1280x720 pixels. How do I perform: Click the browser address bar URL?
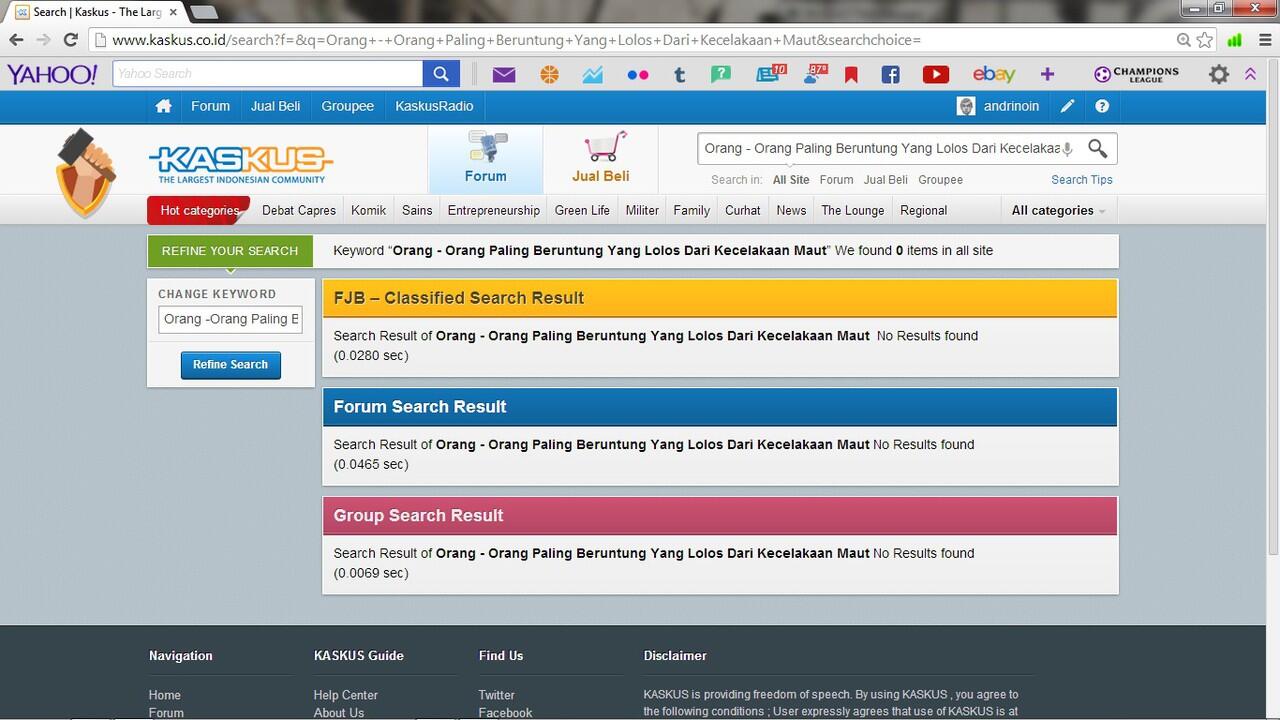click(516, 40)
